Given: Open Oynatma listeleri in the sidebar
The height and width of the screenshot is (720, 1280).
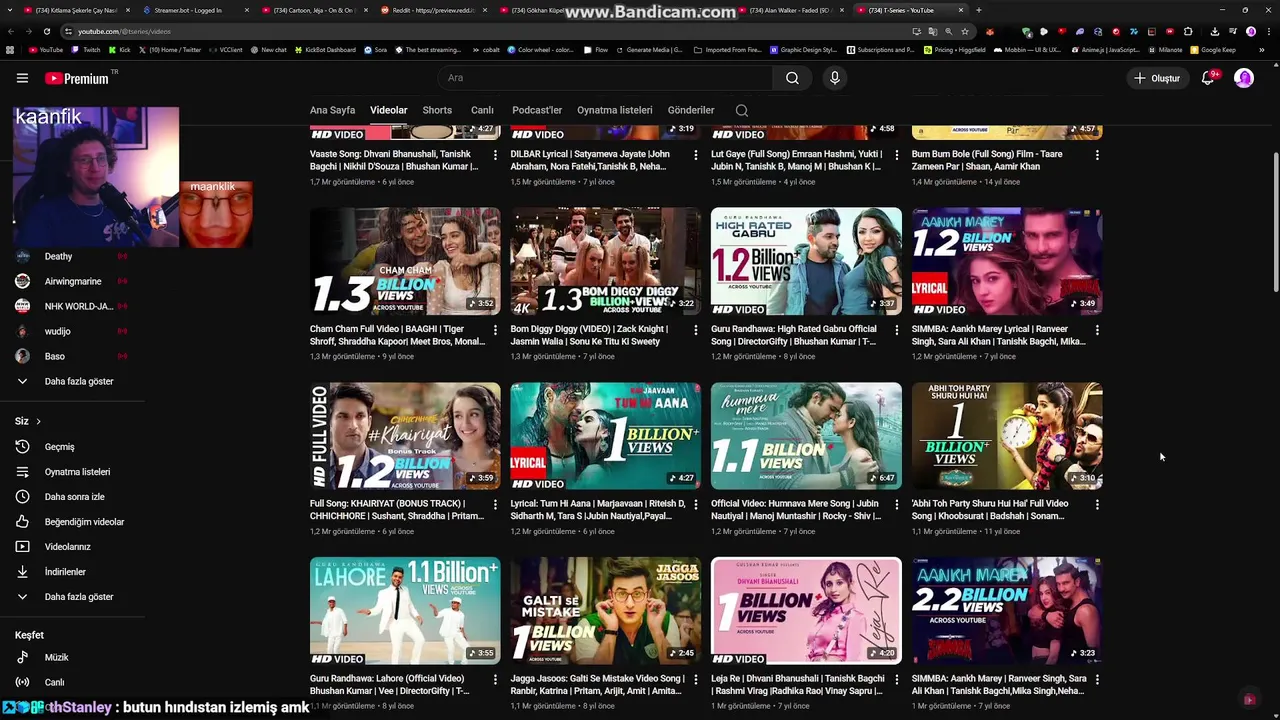Looking at the screenshot, I should click(x=75, y=472).
